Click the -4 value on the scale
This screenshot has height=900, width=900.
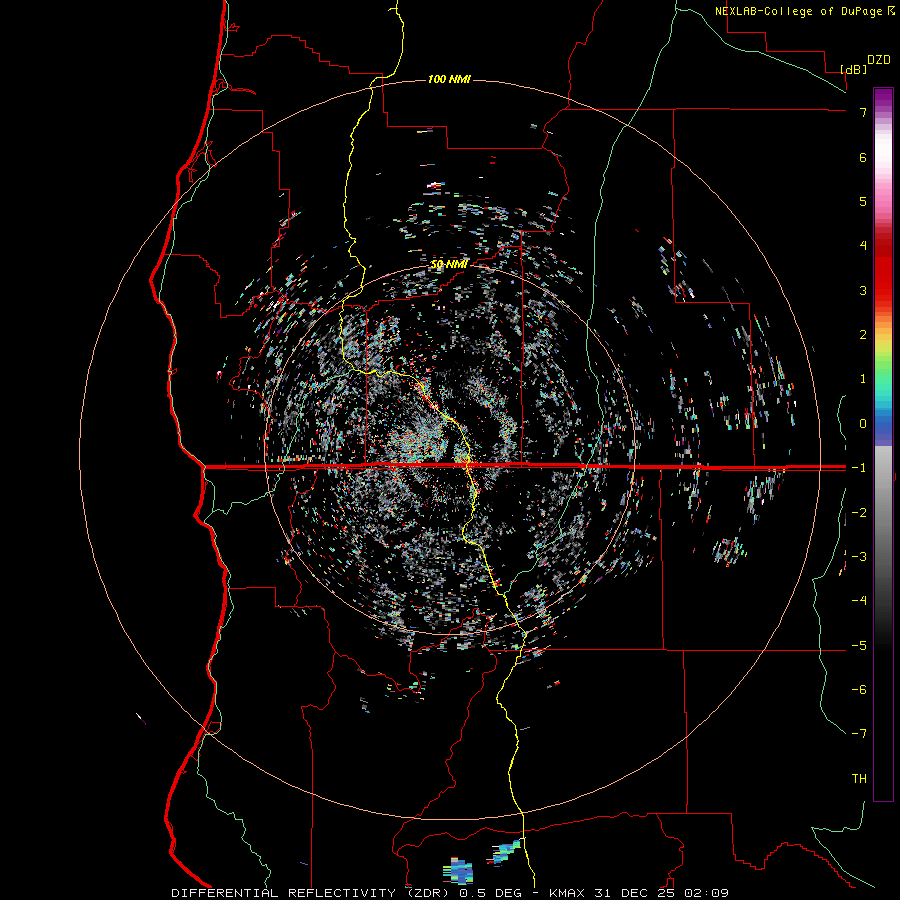click(x=859, y=601)
